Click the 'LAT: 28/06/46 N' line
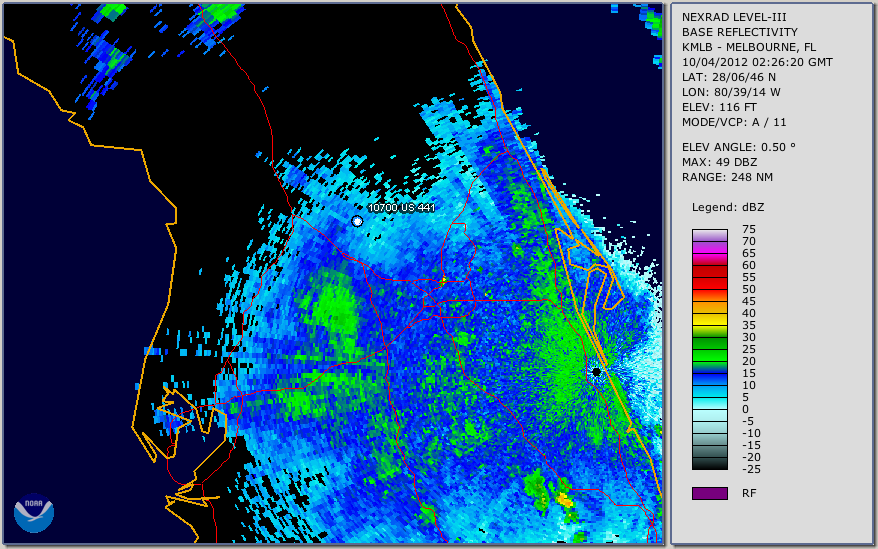This screenshot has width=878, height=549. click(728, 77)
